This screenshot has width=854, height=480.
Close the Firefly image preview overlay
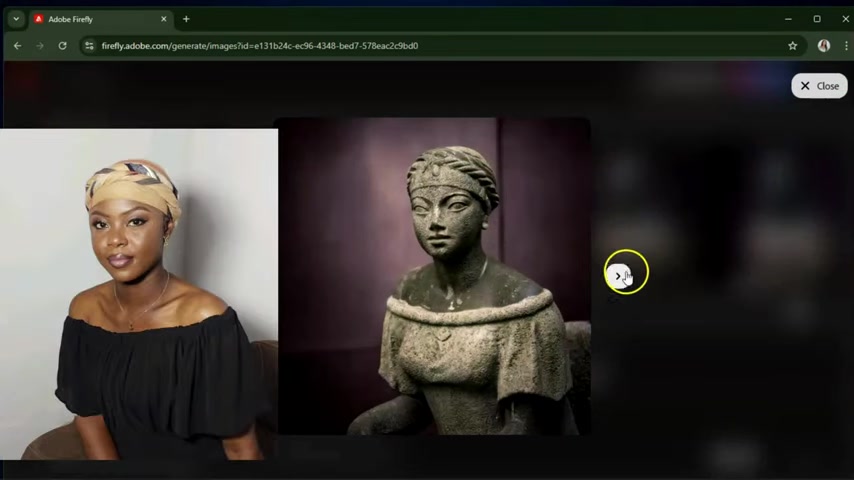[819, 86]
